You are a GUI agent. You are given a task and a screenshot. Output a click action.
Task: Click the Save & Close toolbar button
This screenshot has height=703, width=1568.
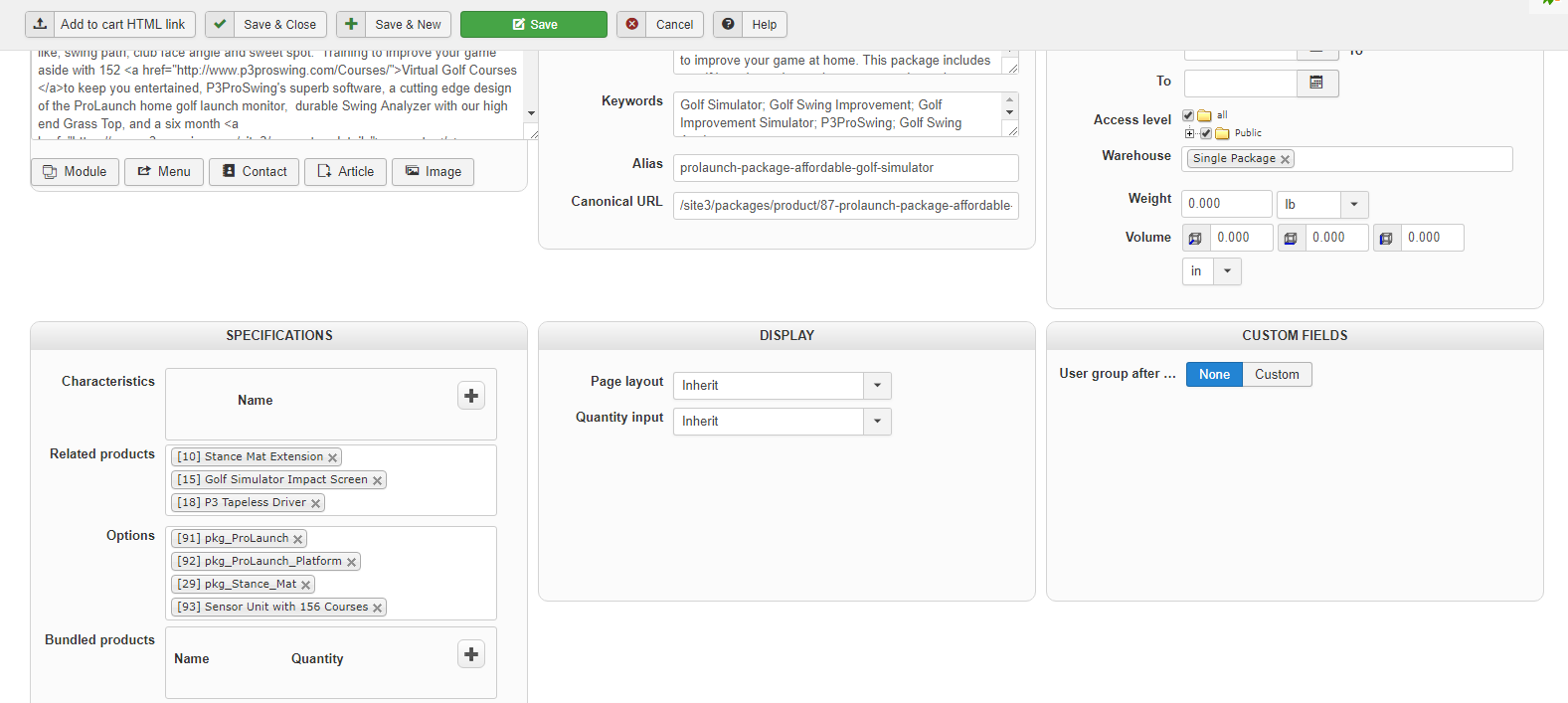point(265,25)
